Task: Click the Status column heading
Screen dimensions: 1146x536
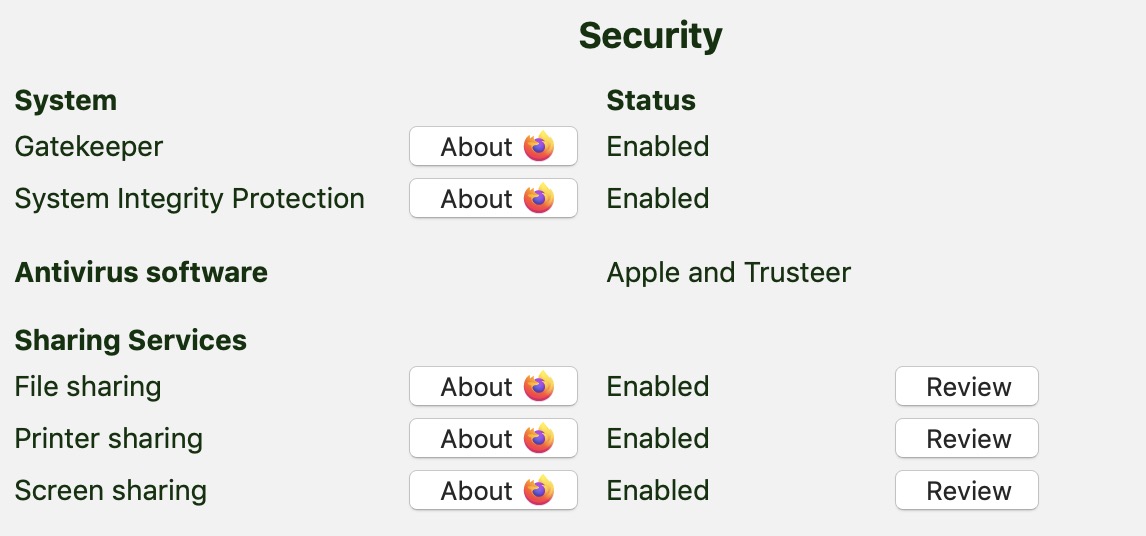Action: tap(651, 100)
